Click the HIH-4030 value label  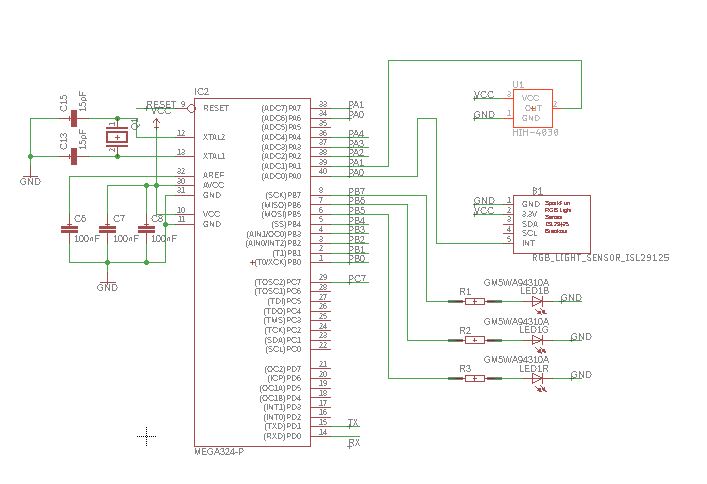click(536, 133)
